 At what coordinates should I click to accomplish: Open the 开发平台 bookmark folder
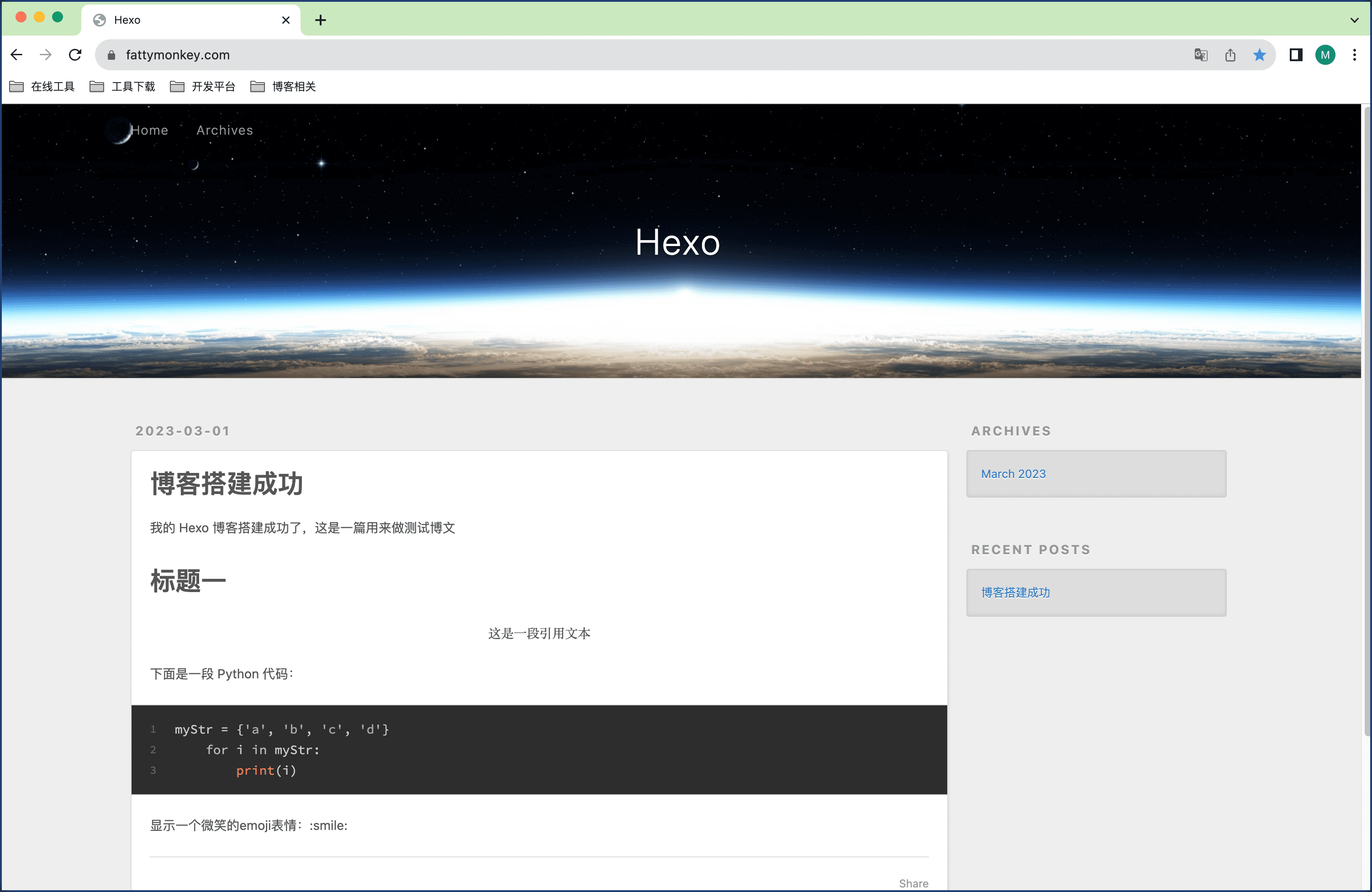(x=203, y=86)
